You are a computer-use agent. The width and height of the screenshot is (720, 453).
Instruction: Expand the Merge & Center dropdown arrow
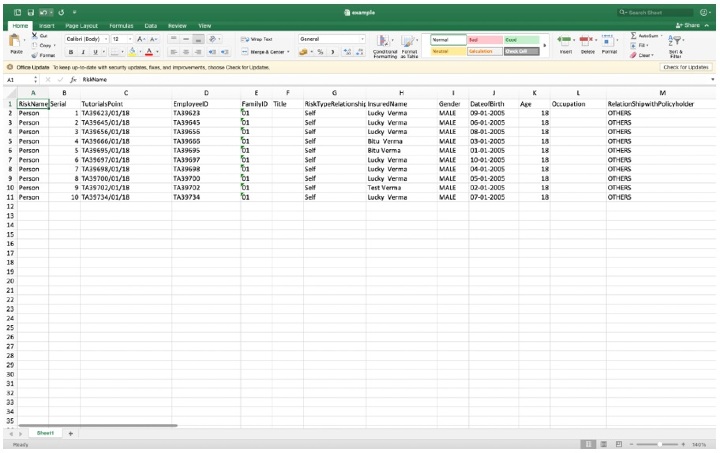coord(288,52)
